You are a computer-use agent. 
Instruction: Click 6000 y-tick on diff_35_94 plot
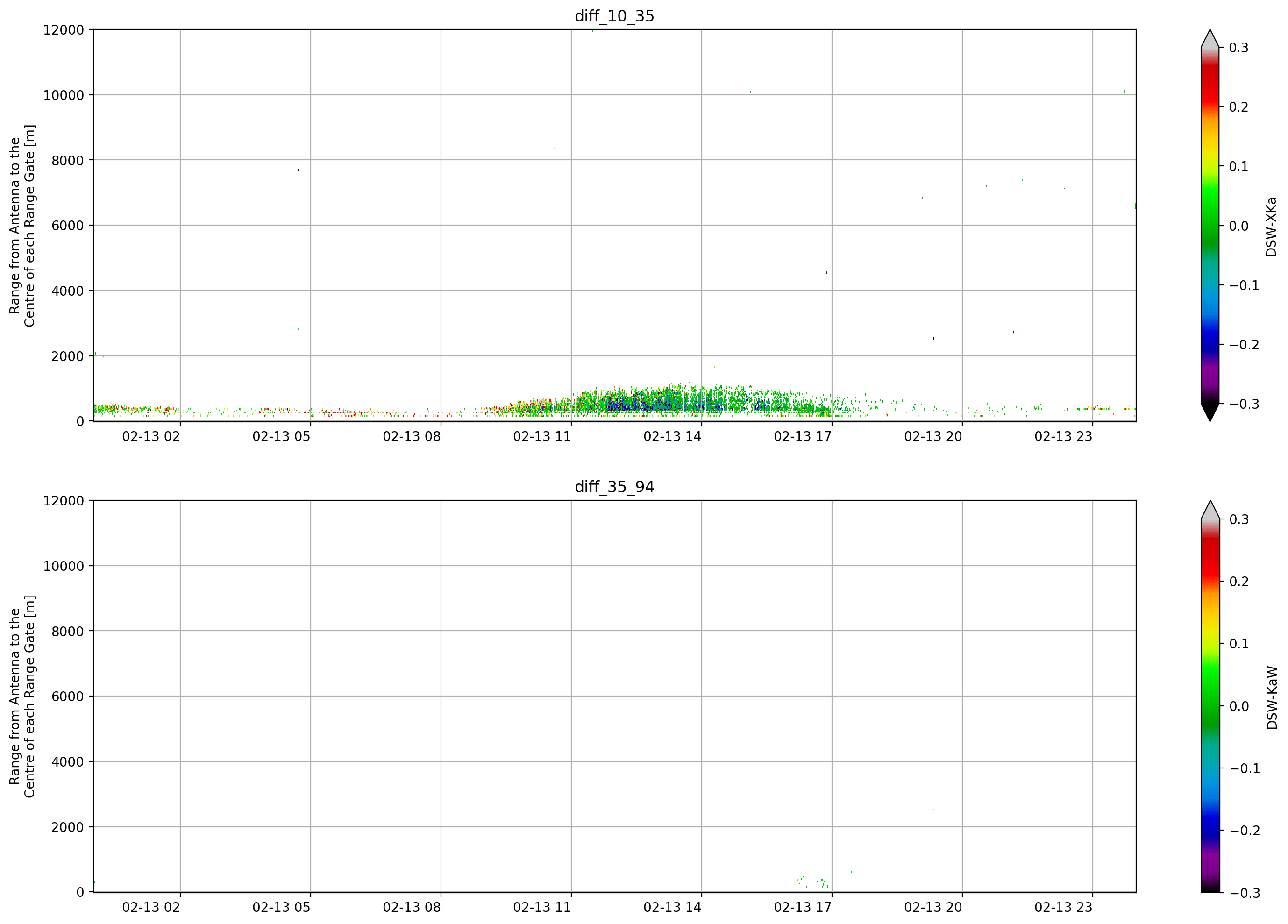(x=68, y=696)
